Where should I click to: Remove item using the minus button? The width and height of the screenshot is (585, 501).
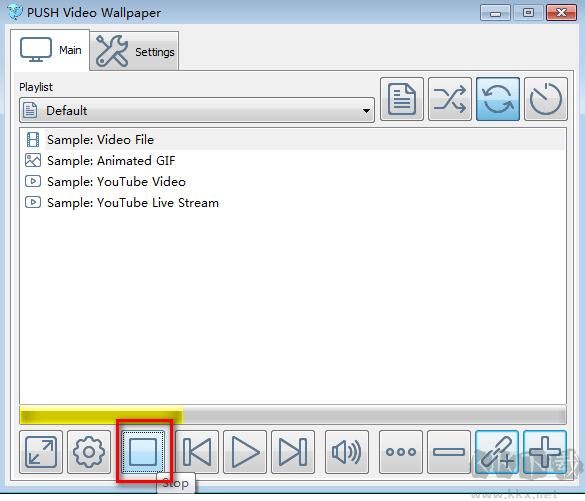[x=449, y=452]
